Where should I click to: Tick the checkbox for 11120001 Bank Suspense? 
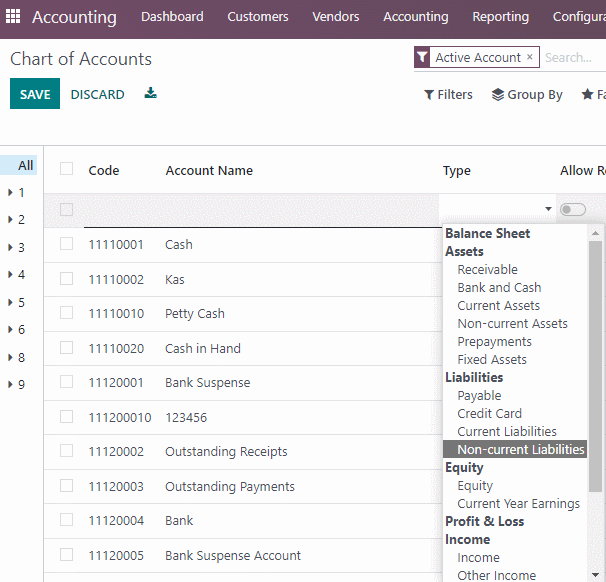(x=66, y=382)
